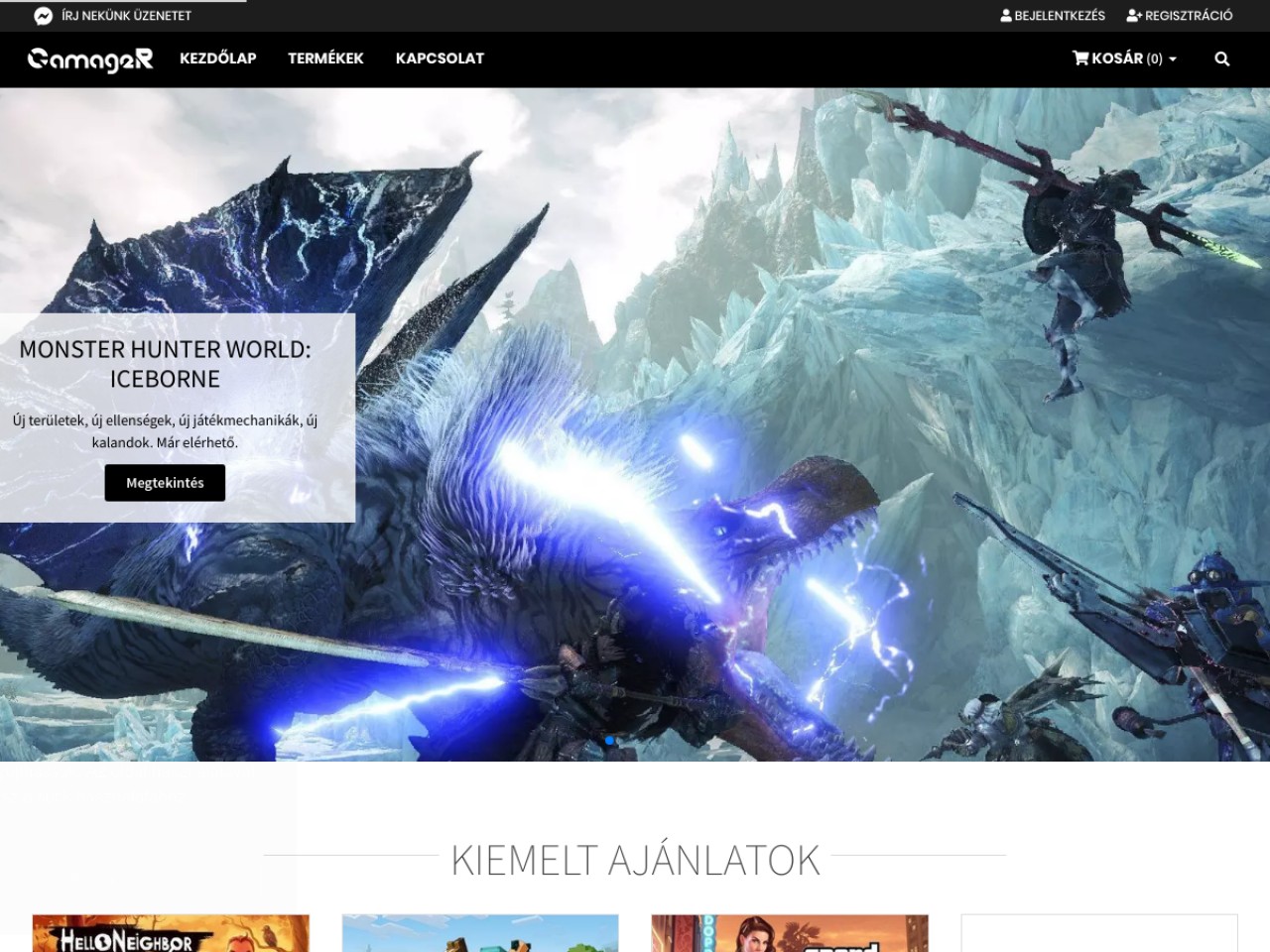This screenshot has width=1270, height=952.
Task: Open the Grand Theft Auto product thumbnail
Action: click(x=790, y=933)
